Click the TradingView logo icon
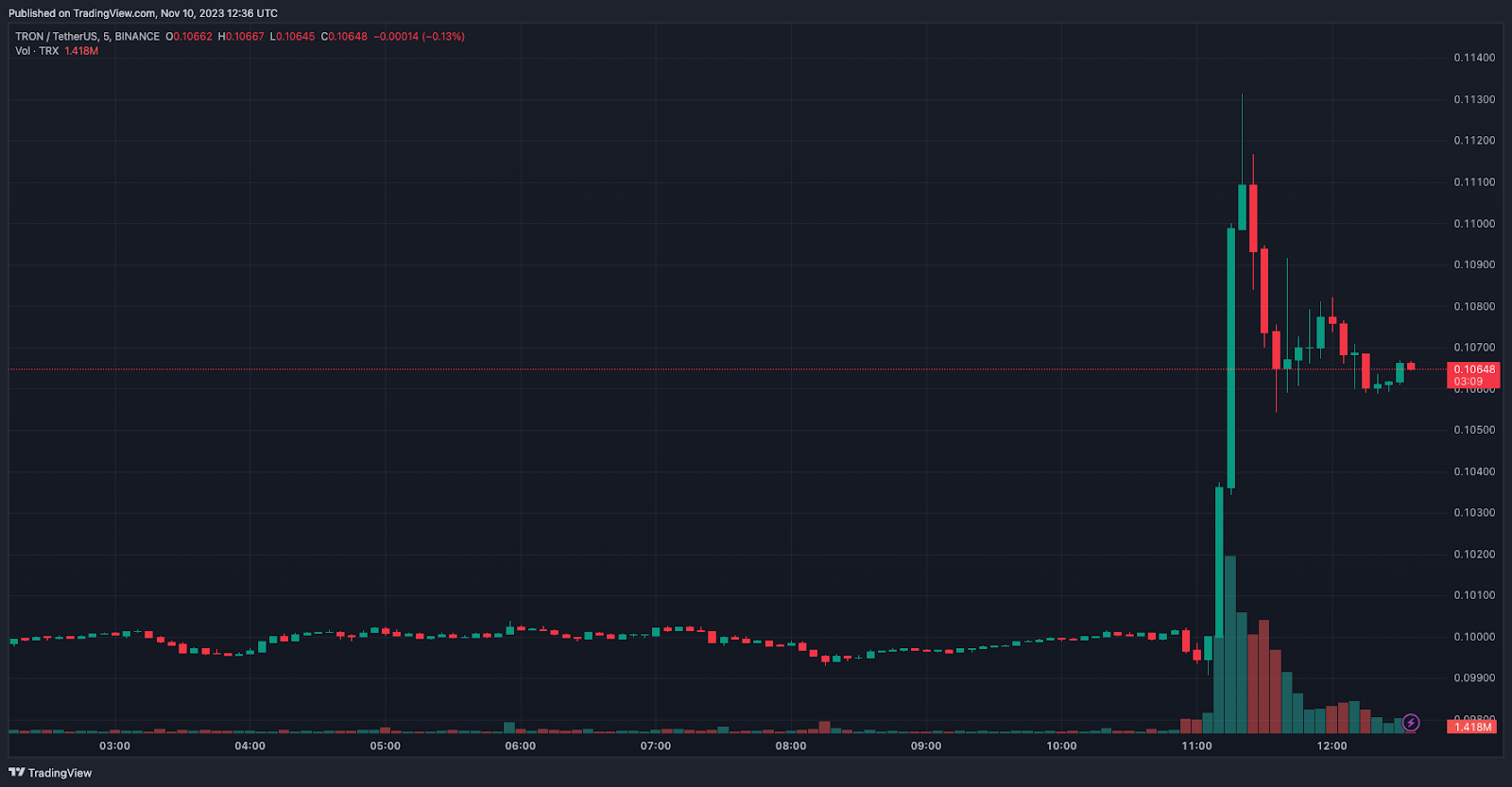 pos(16,773)
